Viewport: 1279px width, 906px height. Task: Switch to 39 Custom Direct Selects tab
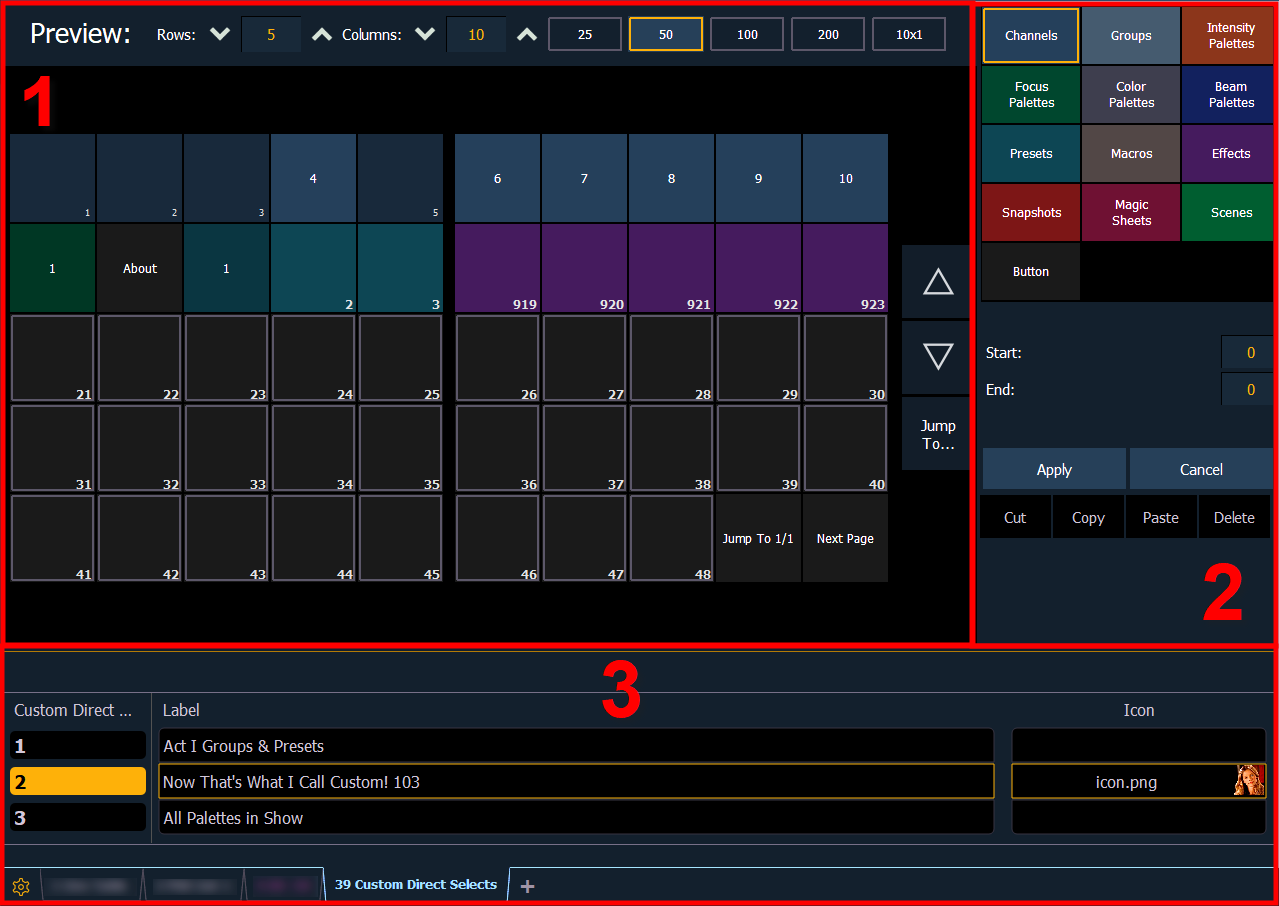pos(416,885)
